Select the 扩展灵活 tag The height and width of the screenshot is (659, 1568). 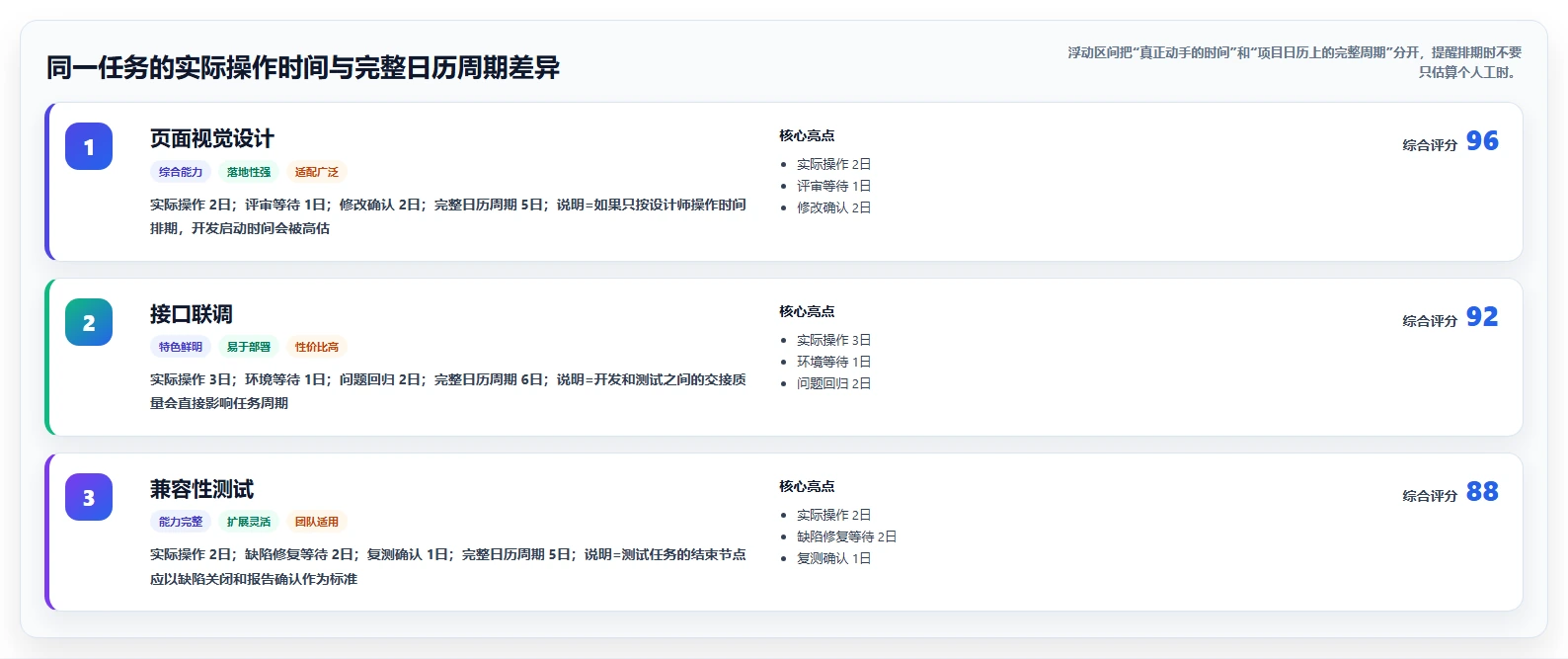click(x=249, y=522)
